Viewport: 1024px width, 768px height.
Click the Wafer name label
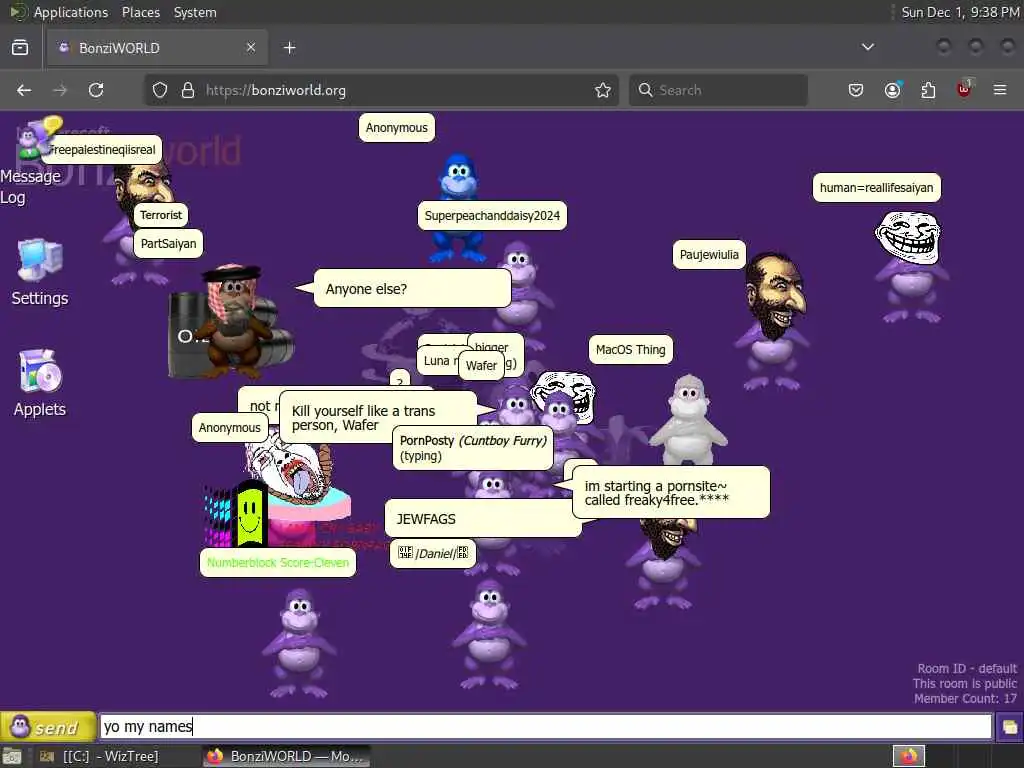click(481, 366)
